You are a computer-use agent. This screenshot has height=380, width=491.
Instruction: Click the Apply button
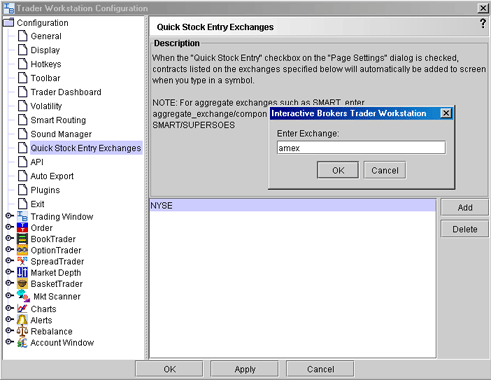pos(245,369)
